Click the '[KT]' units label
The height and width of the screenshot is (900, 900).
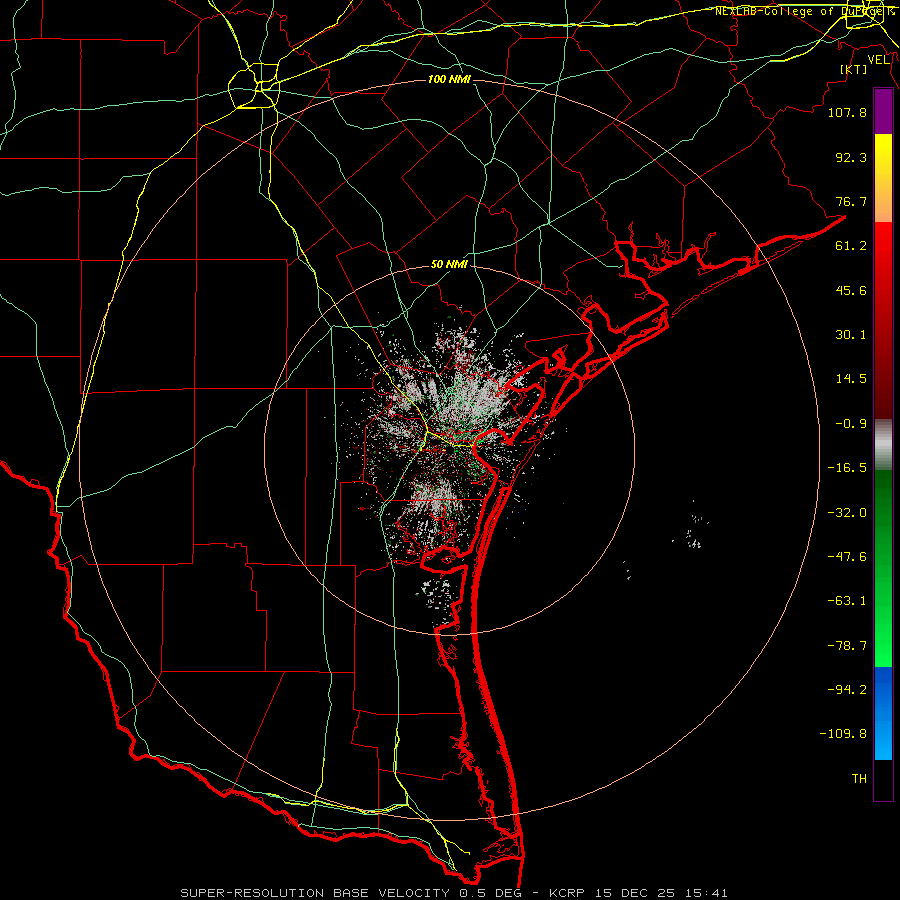[x=854, y=69]
